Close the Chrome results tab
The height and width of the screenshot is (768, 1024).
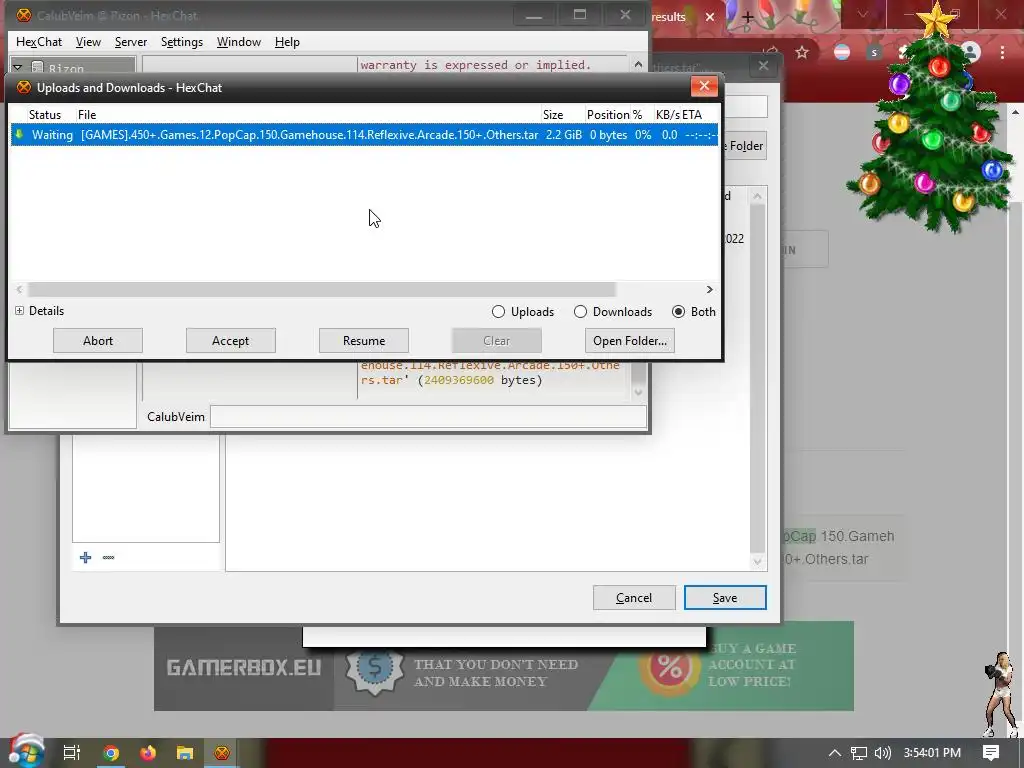click(x=710, y=17)
